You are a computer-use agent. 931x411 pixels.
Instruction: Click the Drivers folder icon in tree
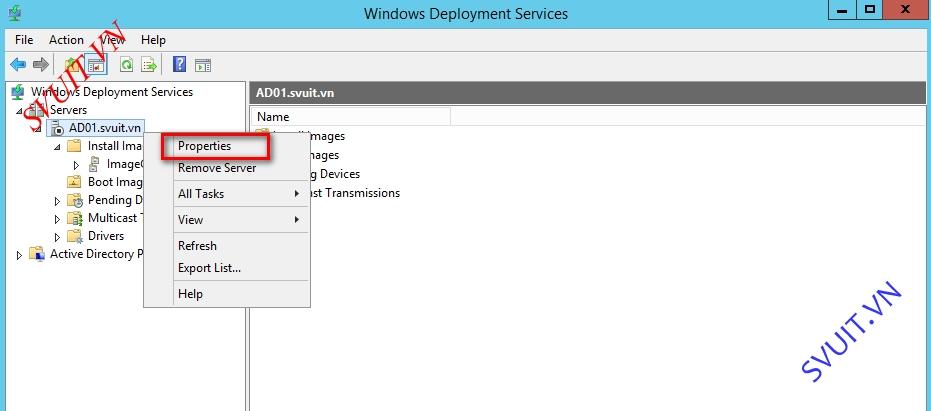pos(75,236)
